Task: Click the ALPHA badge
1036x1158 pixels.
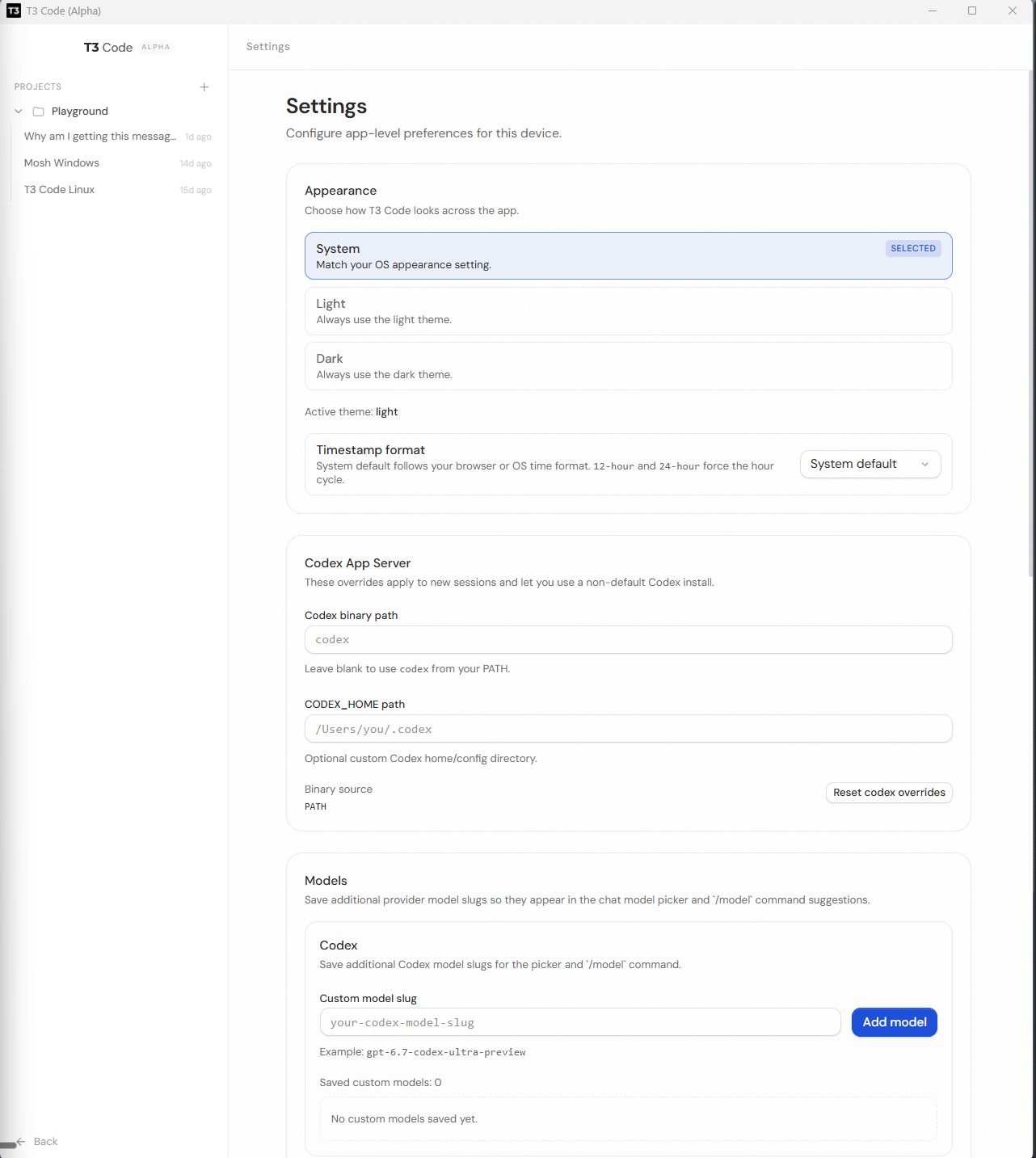Action: point(156,47)
